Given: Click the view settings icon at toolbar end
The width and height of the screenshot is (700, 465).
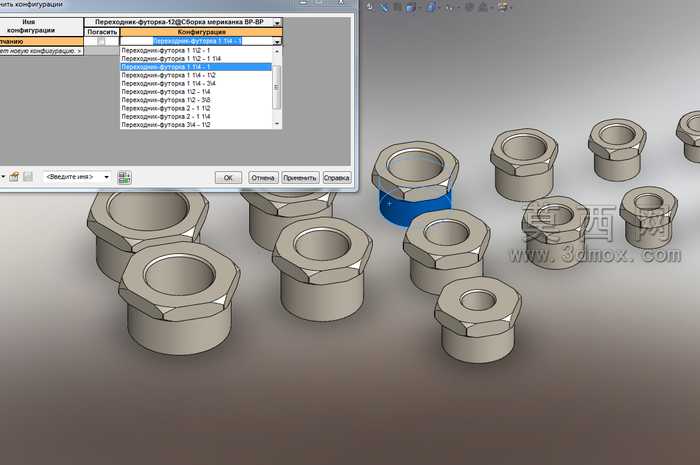Looking at the screenshot, I should (504, 7).
